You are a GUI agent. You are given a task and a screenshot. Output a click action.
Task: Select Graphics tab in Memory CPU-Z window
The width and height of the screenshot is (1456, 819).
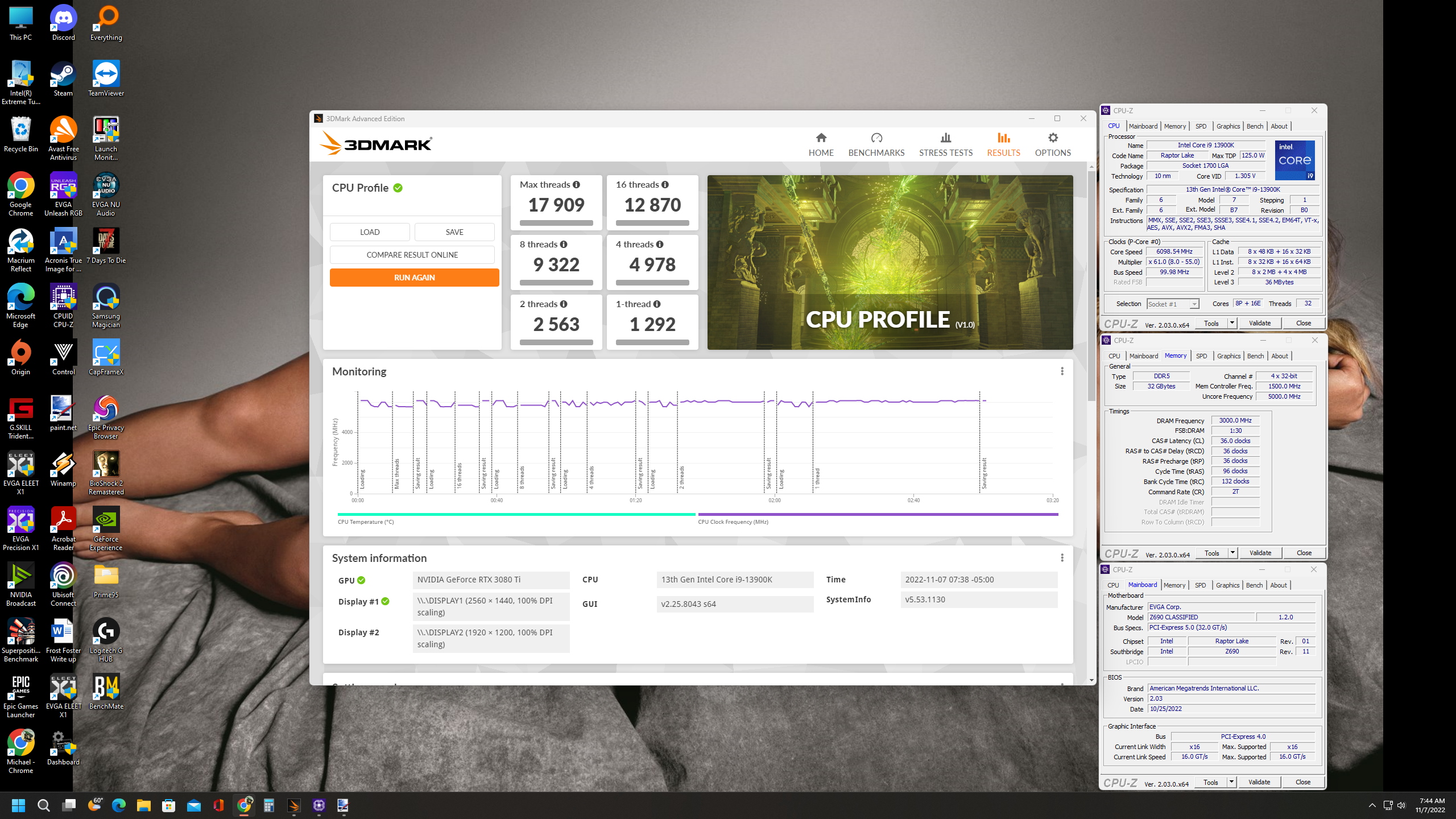[x=1228, y=356]
